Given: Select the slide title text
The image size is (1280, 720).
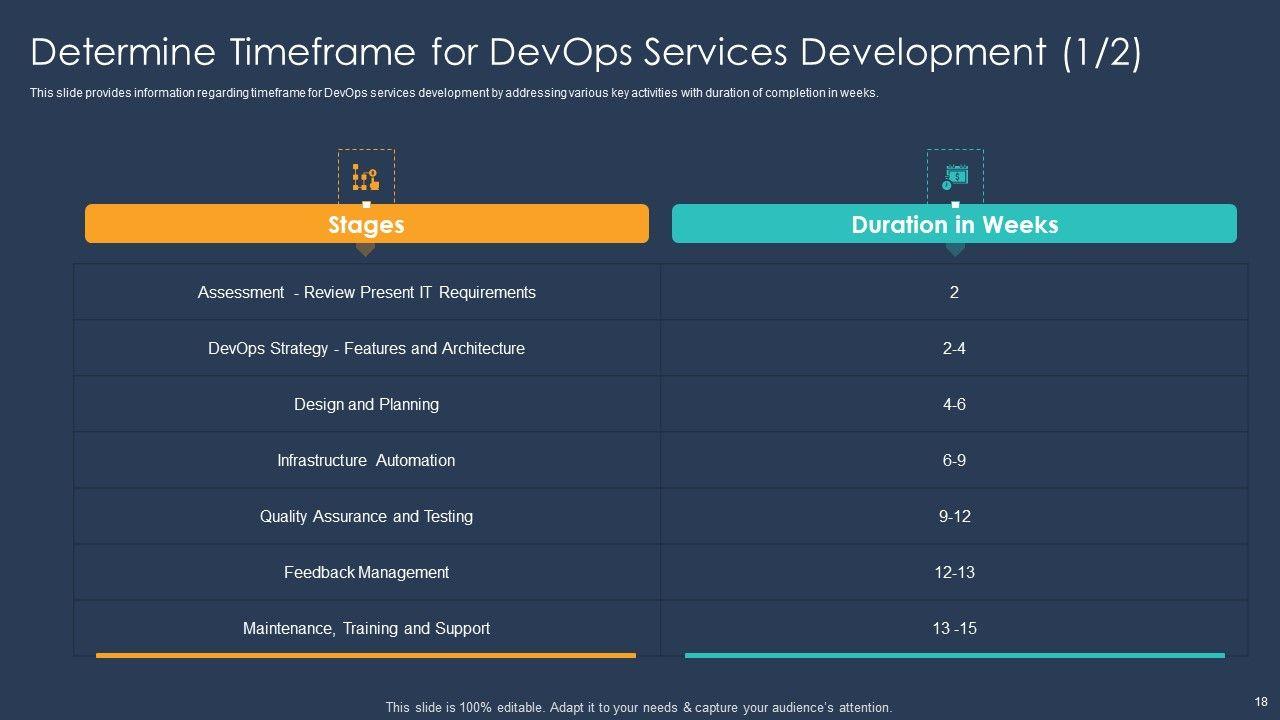Looking at the screenshot, I should click(586, 53).
